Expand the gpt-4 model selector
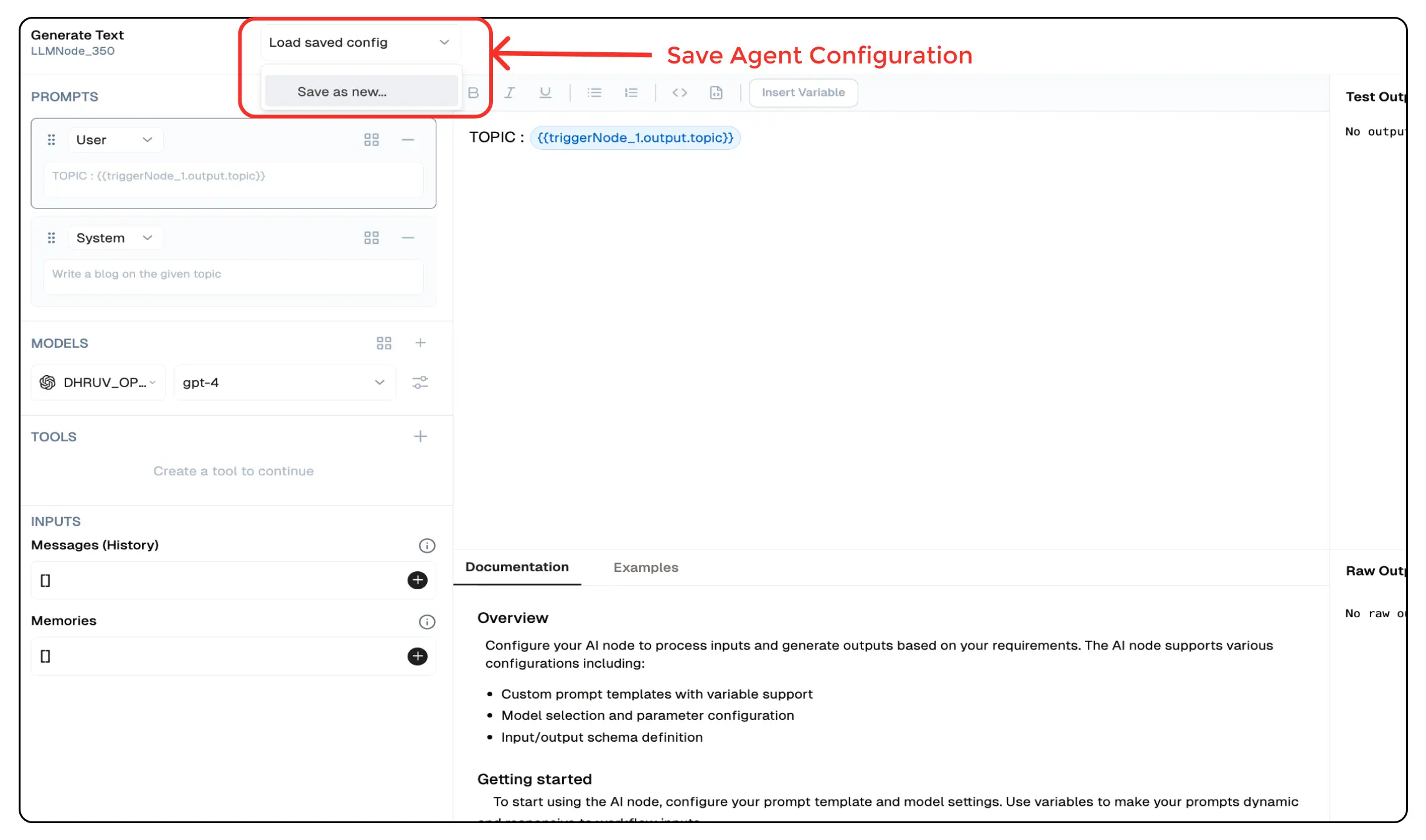This screenshot has width=1426, height=840. (379, 382)
